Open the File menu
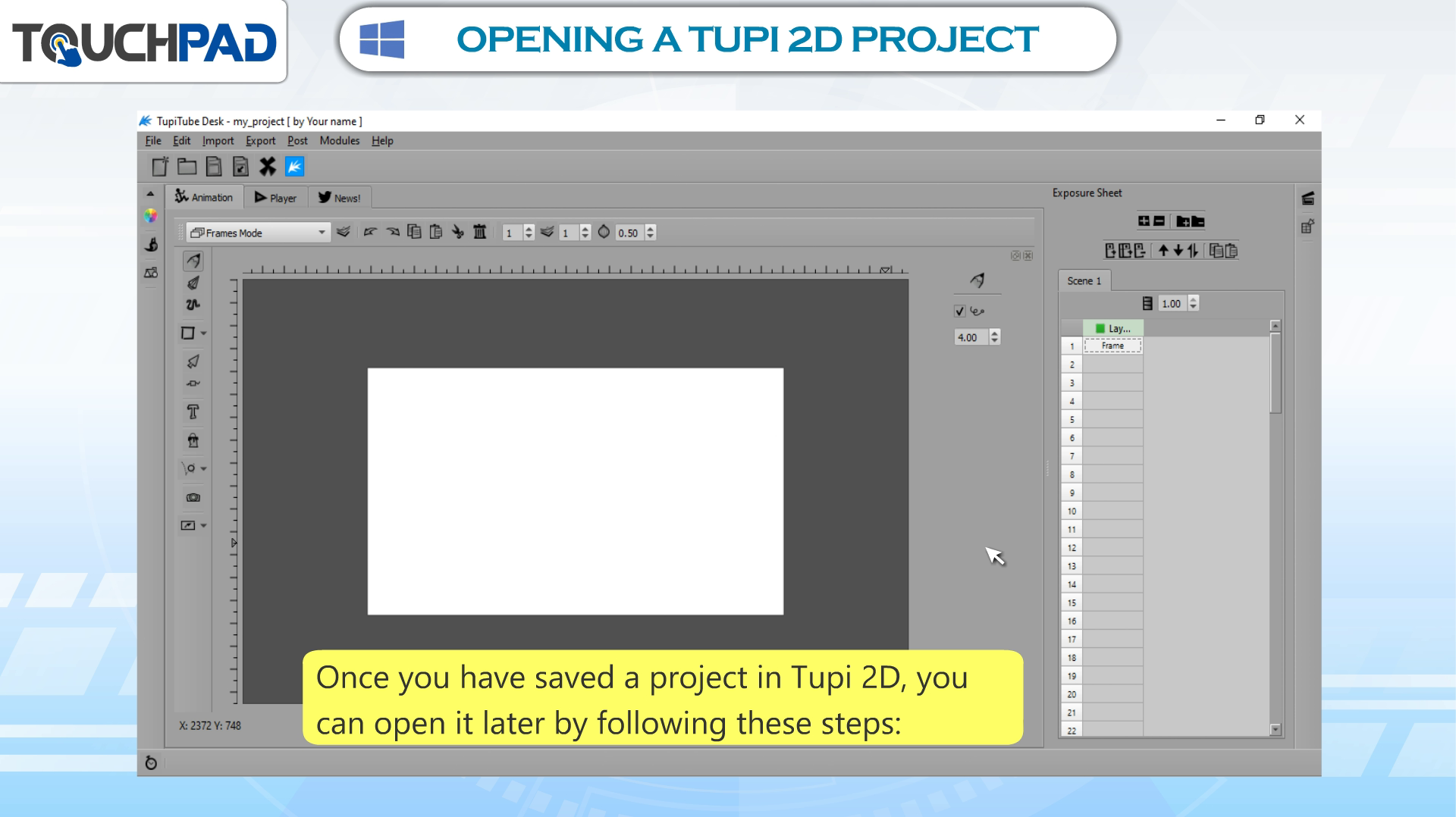 [x=153, y=141]
